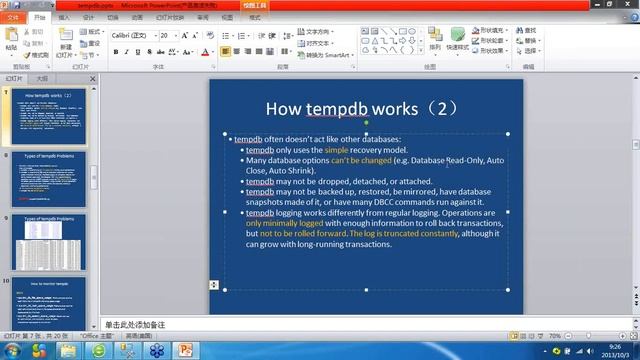The height and width of the screenshot is (360, 640).
Task: Increase font size with the large A
Action: pos(185,36)
